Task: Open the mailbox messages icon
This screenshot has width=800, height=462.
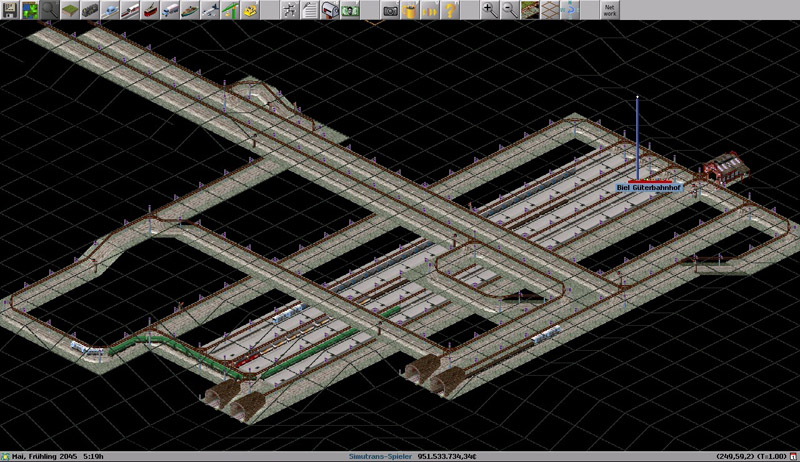Action: click(x=329, y=10)
